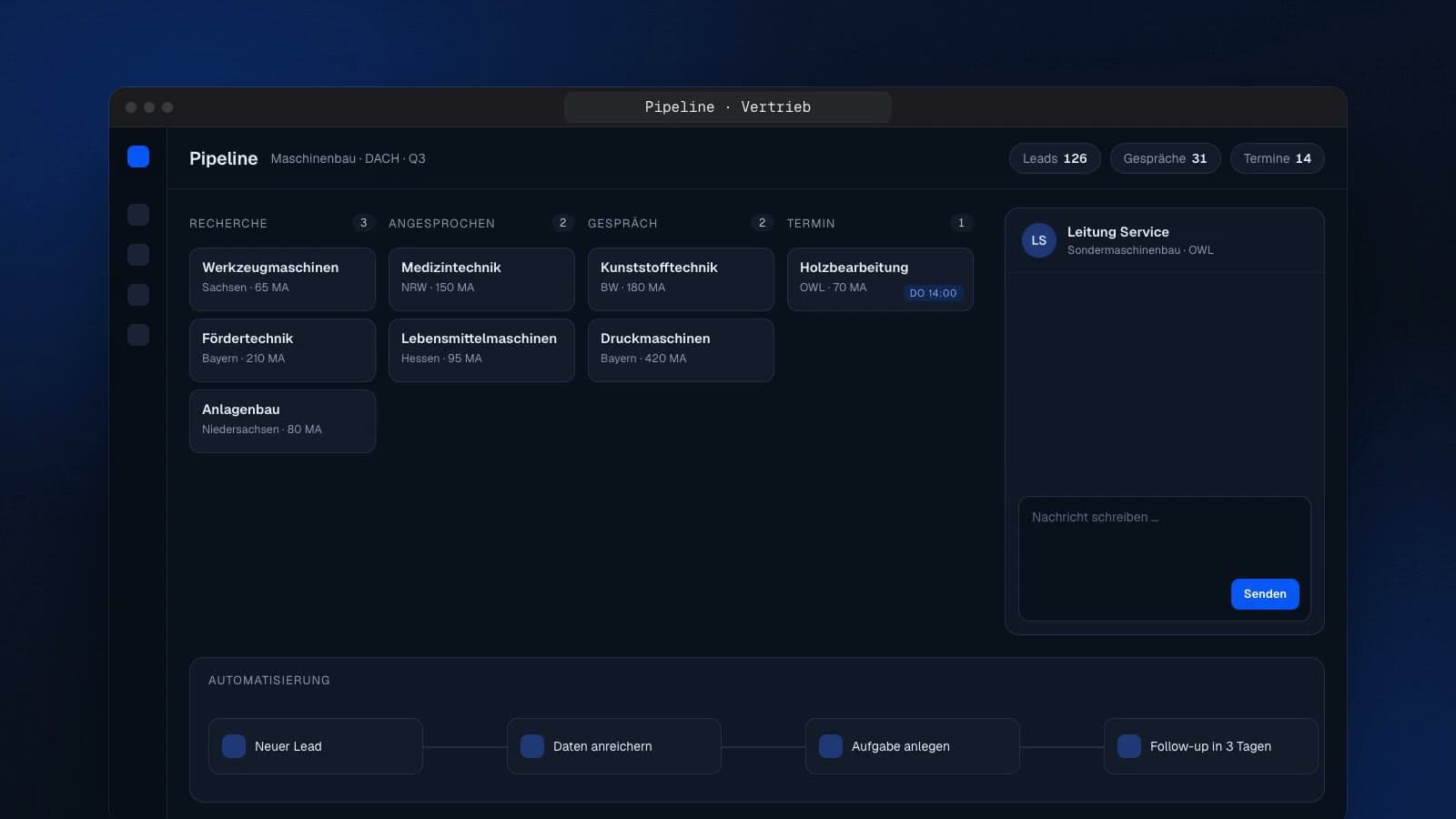Click the Maschinenbau · DACH · Q3 subtitle
Viewport: 1456px width, 819px height.
[x=348, y=158]
